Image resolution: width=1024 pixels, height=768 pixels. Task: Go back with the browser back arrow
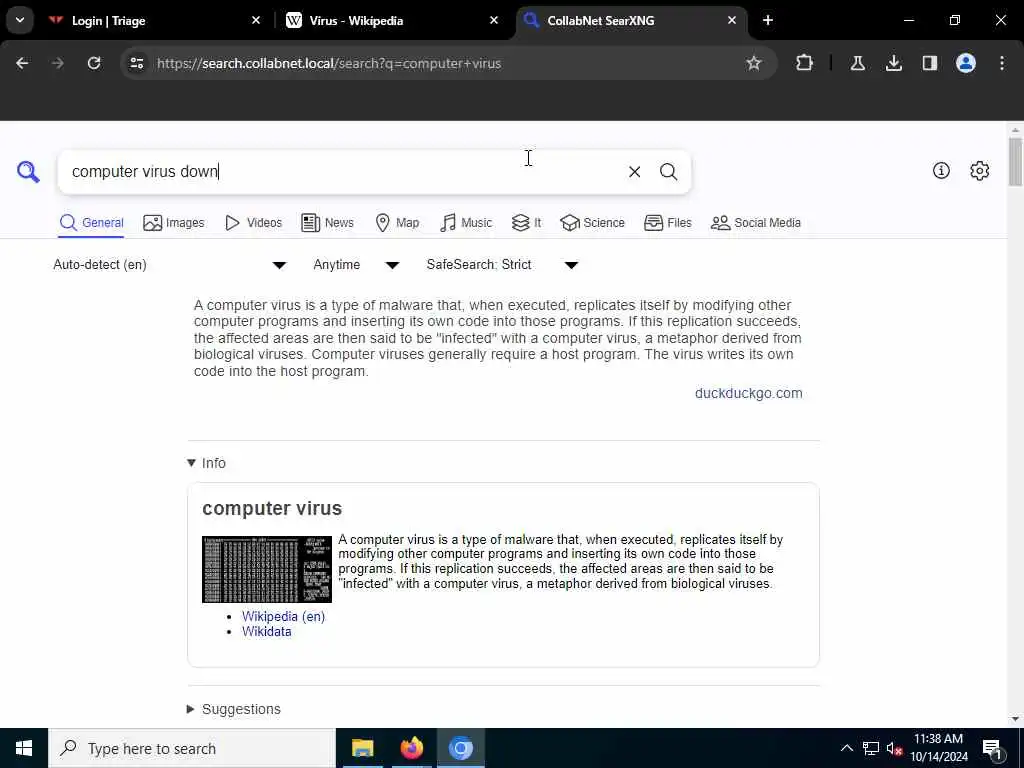pos(22,63)
